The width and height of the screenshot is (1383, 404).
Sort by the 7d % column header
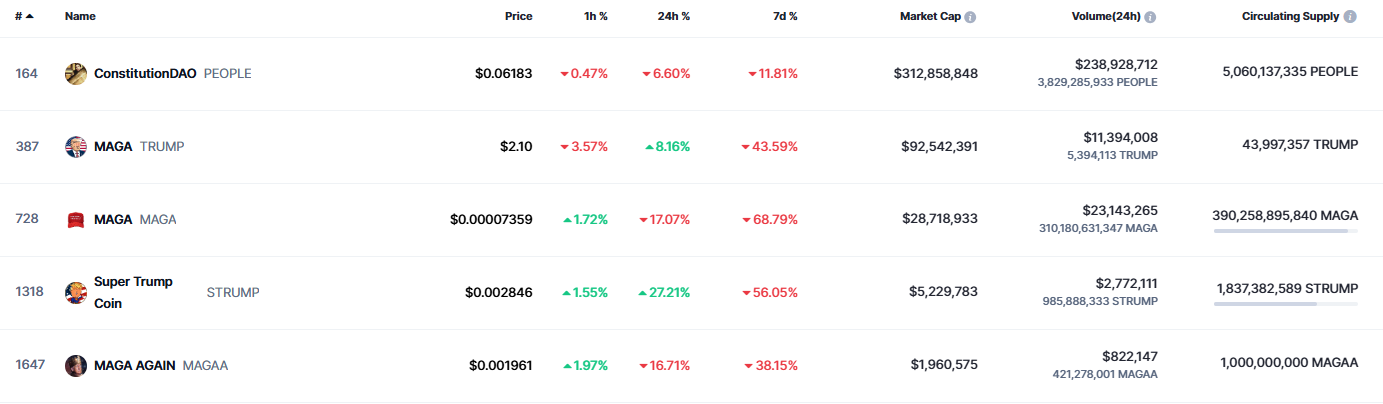[x=784, y=17]
